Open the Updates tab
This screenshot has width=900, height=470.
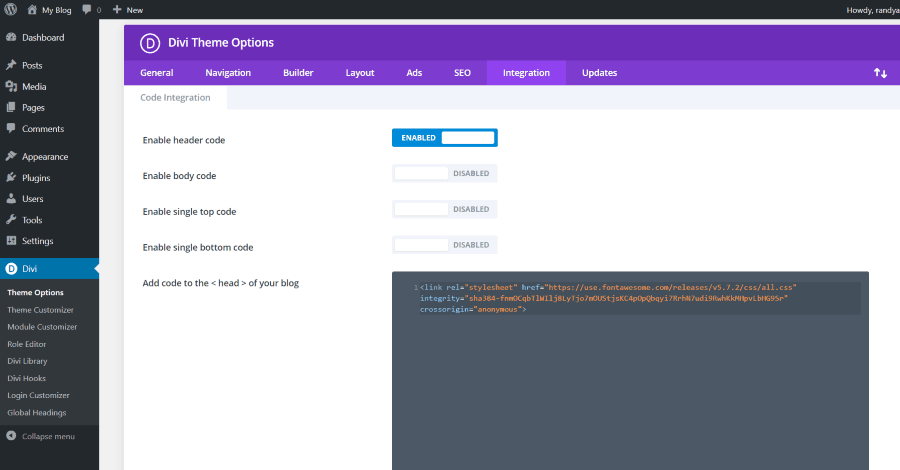coord(599,73)
